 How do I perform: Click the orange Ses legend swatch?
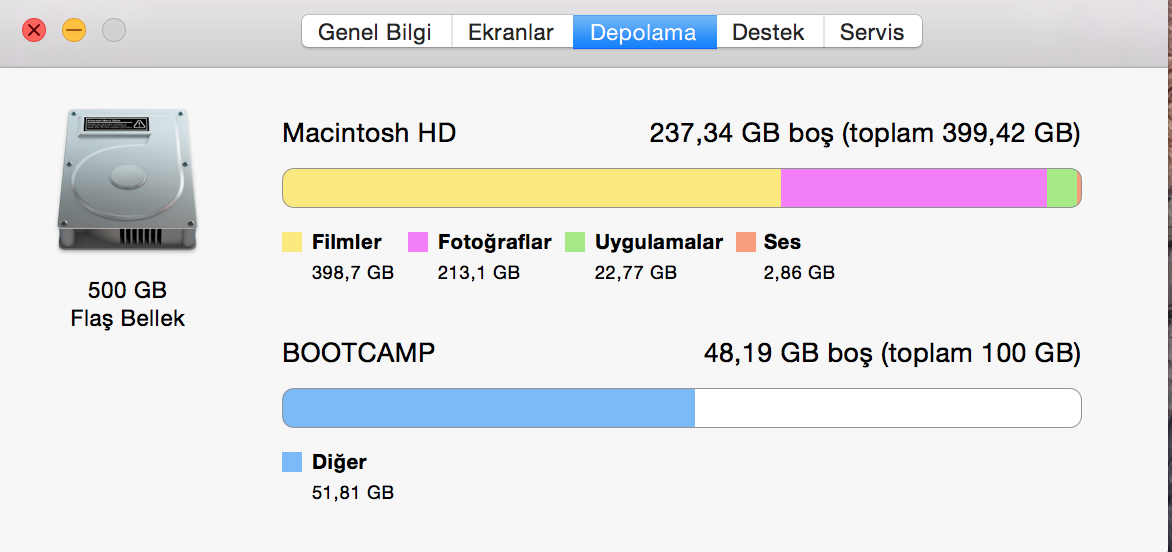click(746, 242)
